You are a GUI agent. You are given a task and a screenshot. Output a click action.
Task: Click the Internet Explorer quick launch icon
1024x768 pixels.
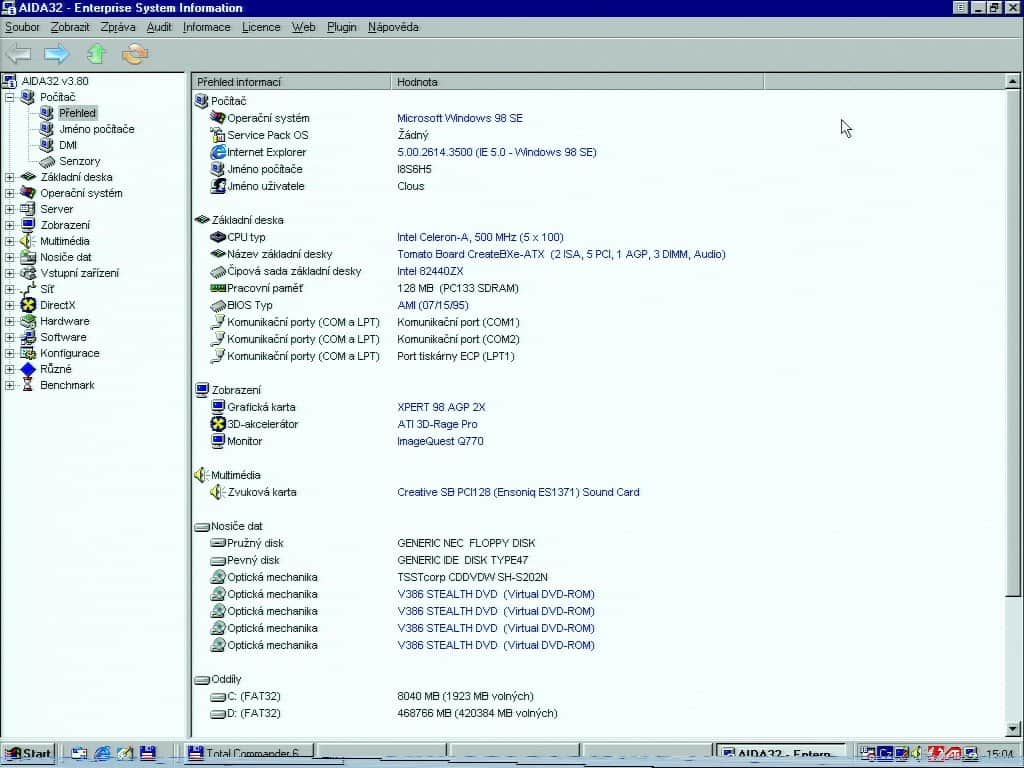(103, 753)
